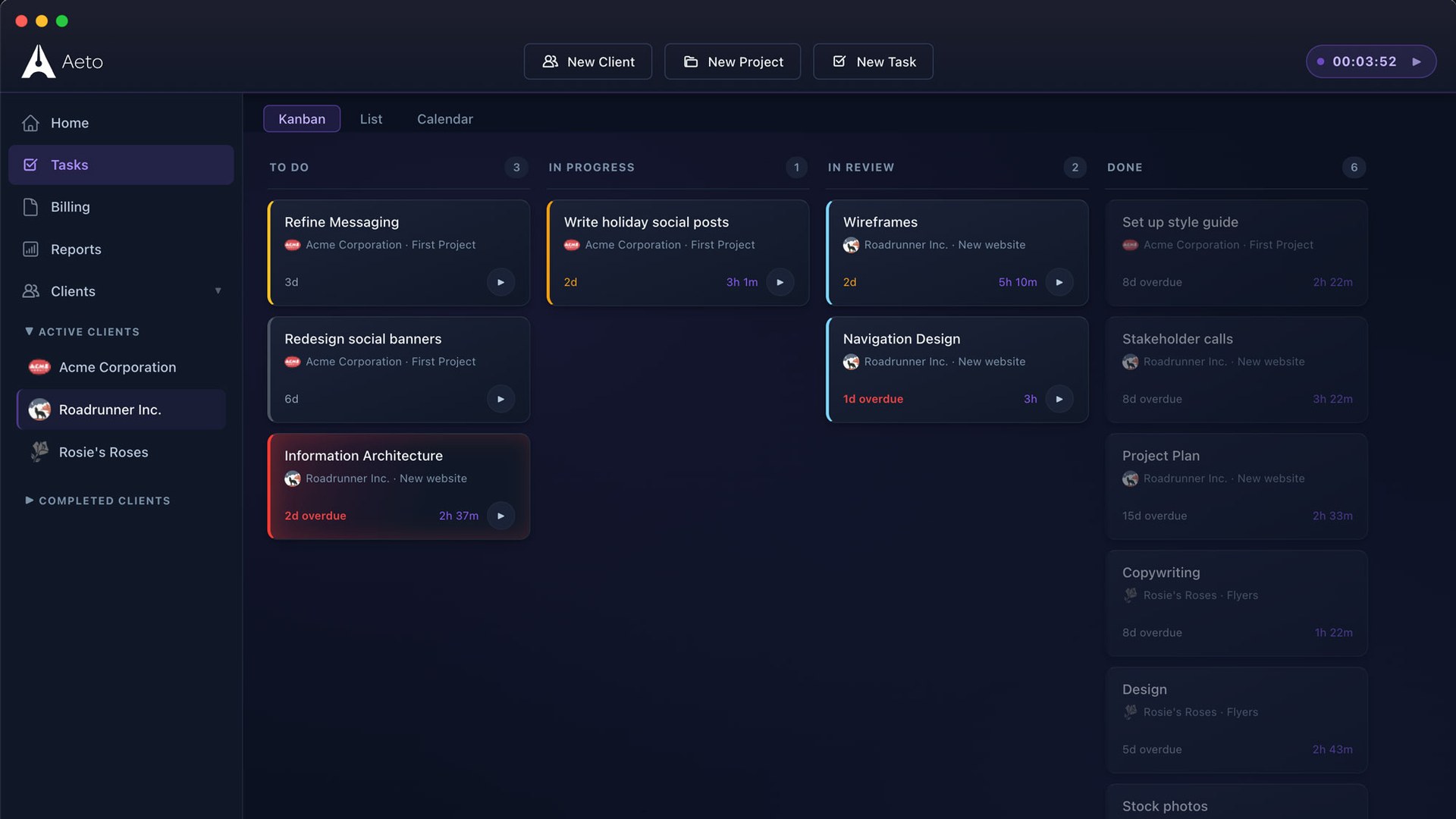Start timer on Refine Messaging card
Viewport: 1456px width, 819px height.
500,282
